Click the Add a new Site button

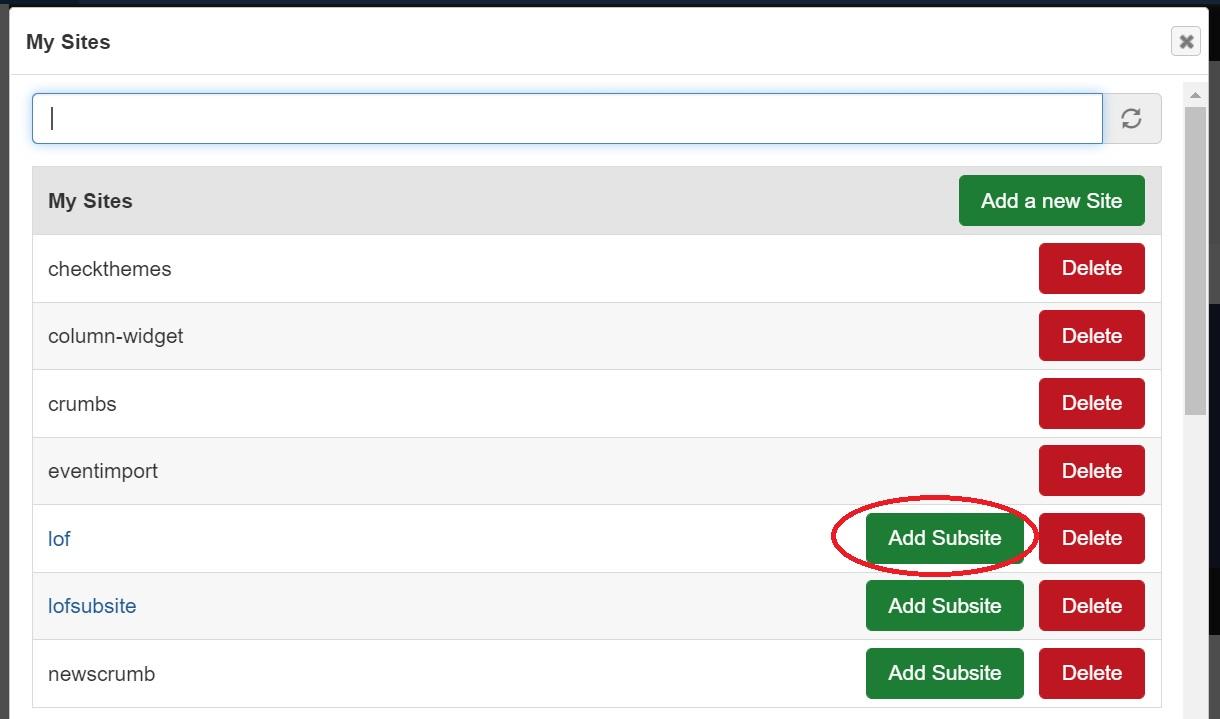[x=1052, y=201]
